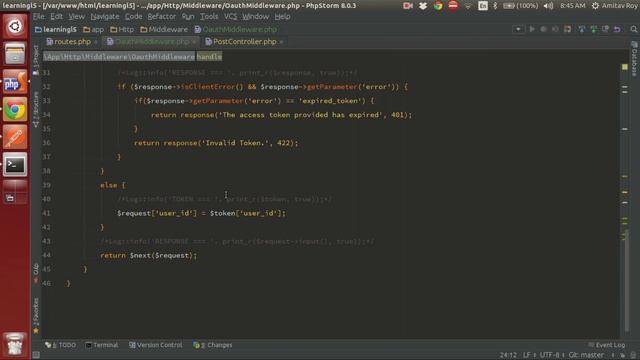Click the Terminal launcher icon in dock
The height and width of the screenshot is (360, 640).
[15, 165]
